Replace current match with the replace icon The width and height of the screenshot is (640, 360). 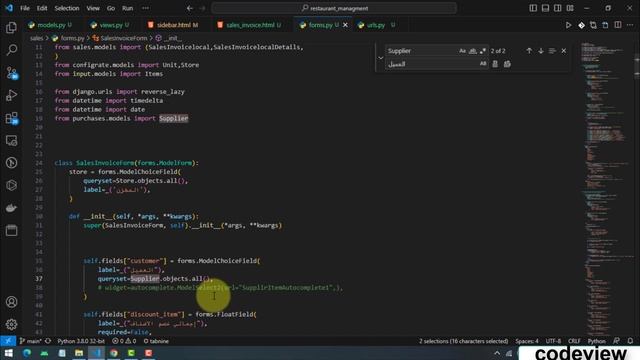tap(495, 64)
